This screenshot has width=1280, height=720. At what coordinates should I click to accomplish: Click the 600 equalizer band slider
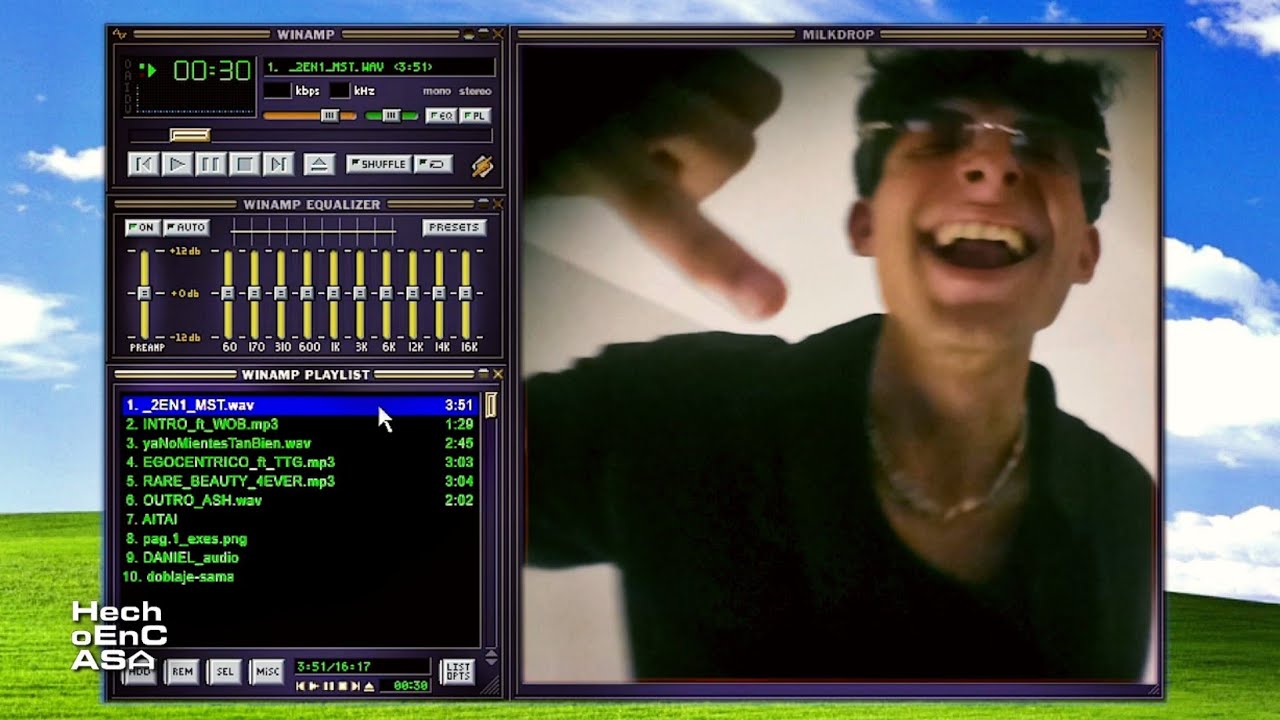[x=307, y=294]
